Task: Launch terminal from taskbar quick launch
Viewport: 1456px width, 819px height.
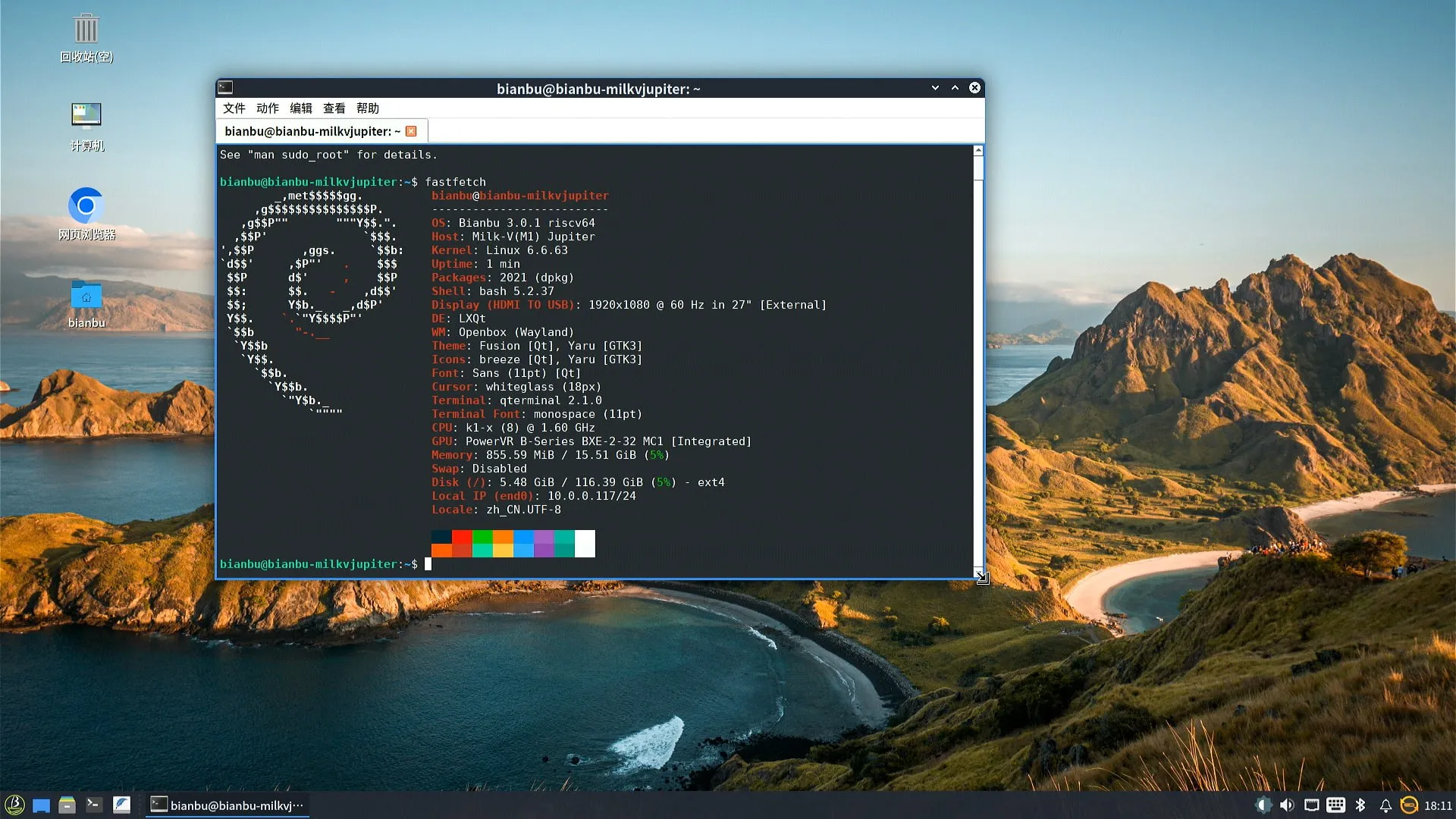Action: click(94, 805)
